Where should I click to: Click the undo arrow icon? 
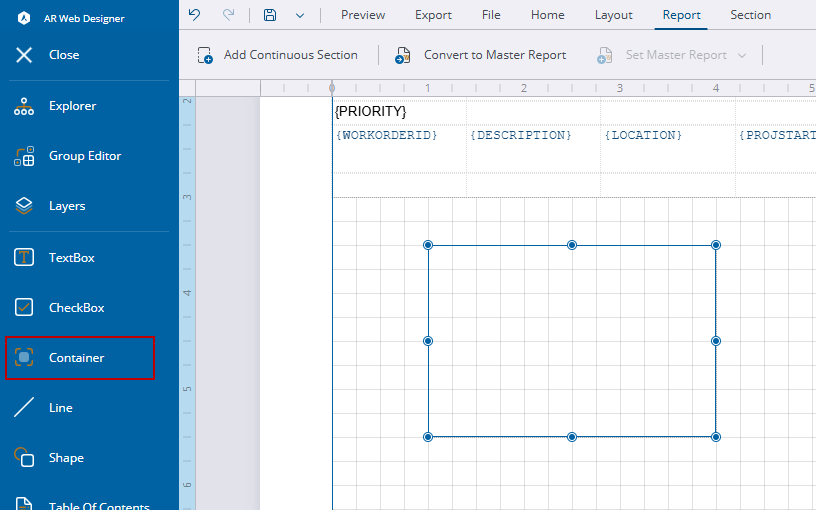pos(194,15)
